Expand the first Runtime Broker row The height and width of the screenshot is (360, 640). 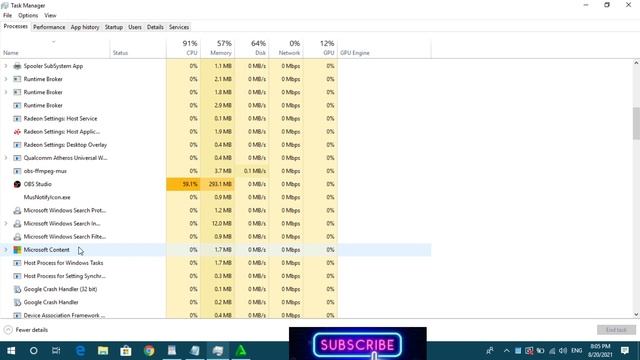(x=6, y=79)
